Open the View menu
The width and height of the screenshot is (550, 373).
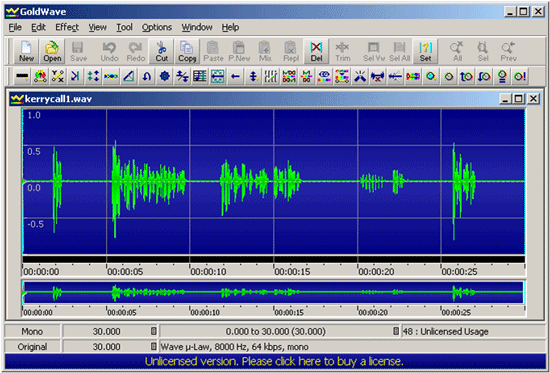point(98,27)
